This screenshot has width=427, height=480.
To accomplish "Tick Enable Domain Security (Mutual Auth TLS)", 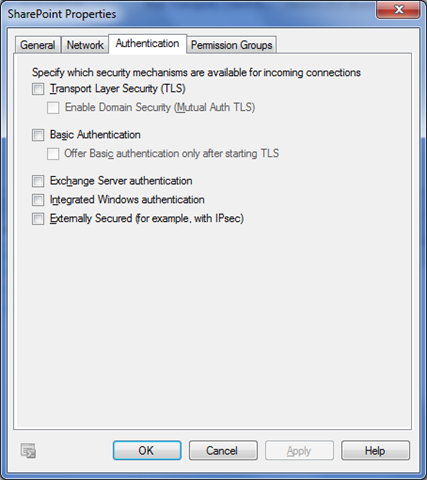I will click(53, 108).
